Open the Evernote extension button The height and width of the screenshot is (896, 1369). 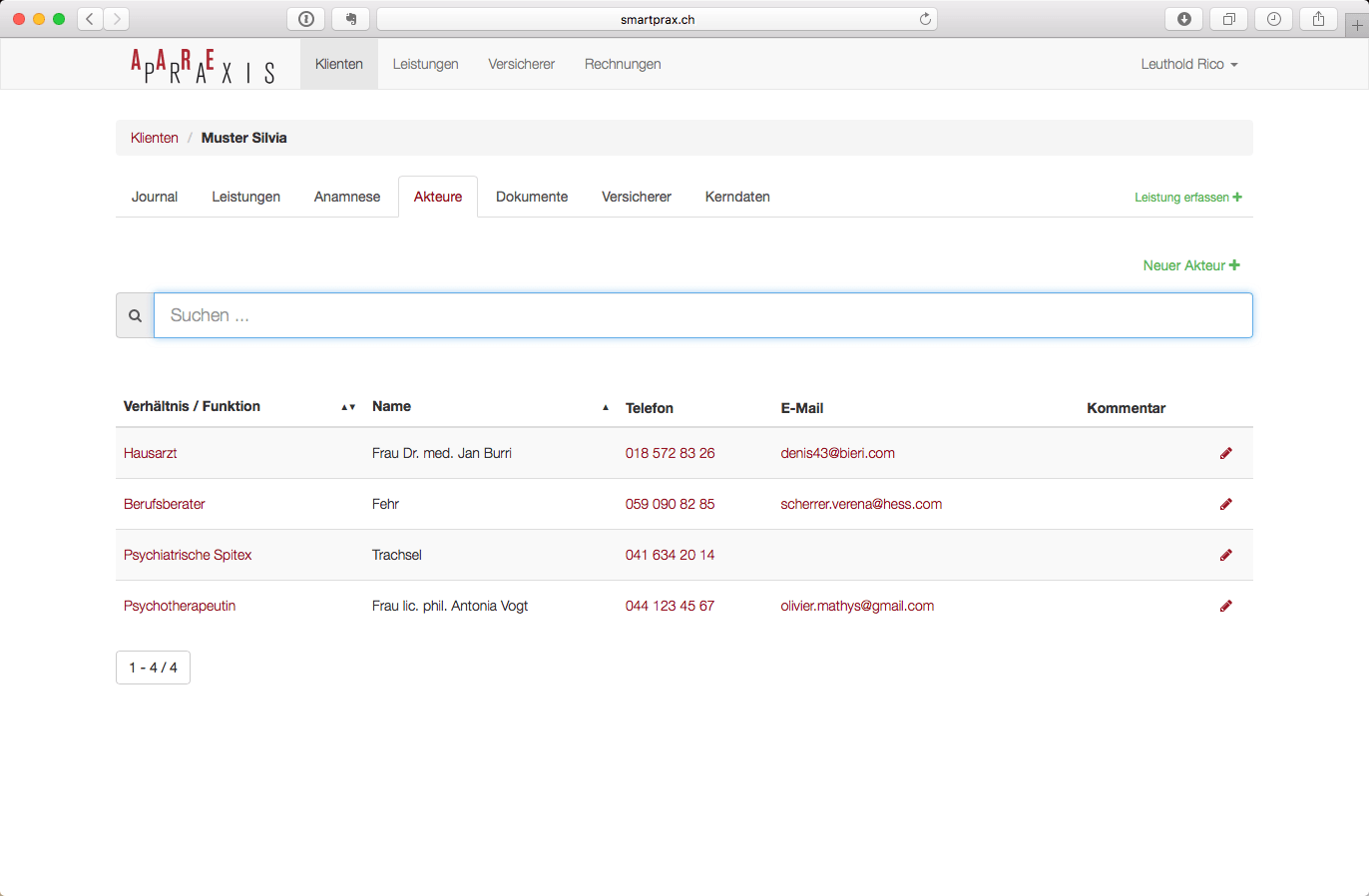point(351,19)
